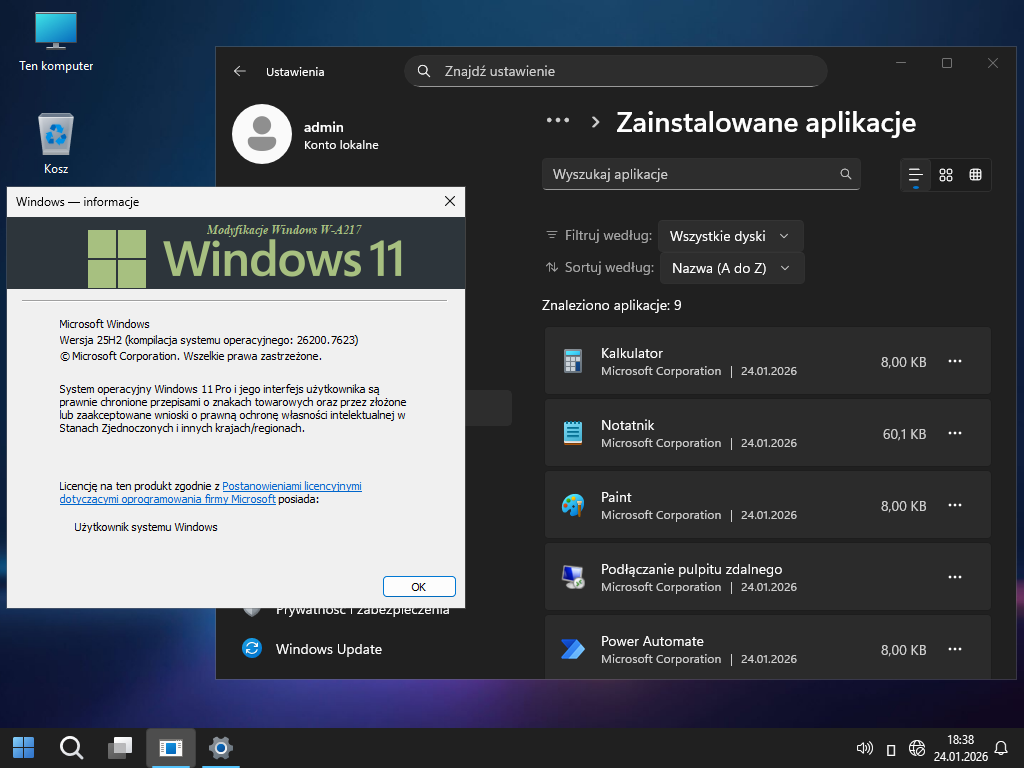Open Kalkulator more options menu

click(955, 361)
